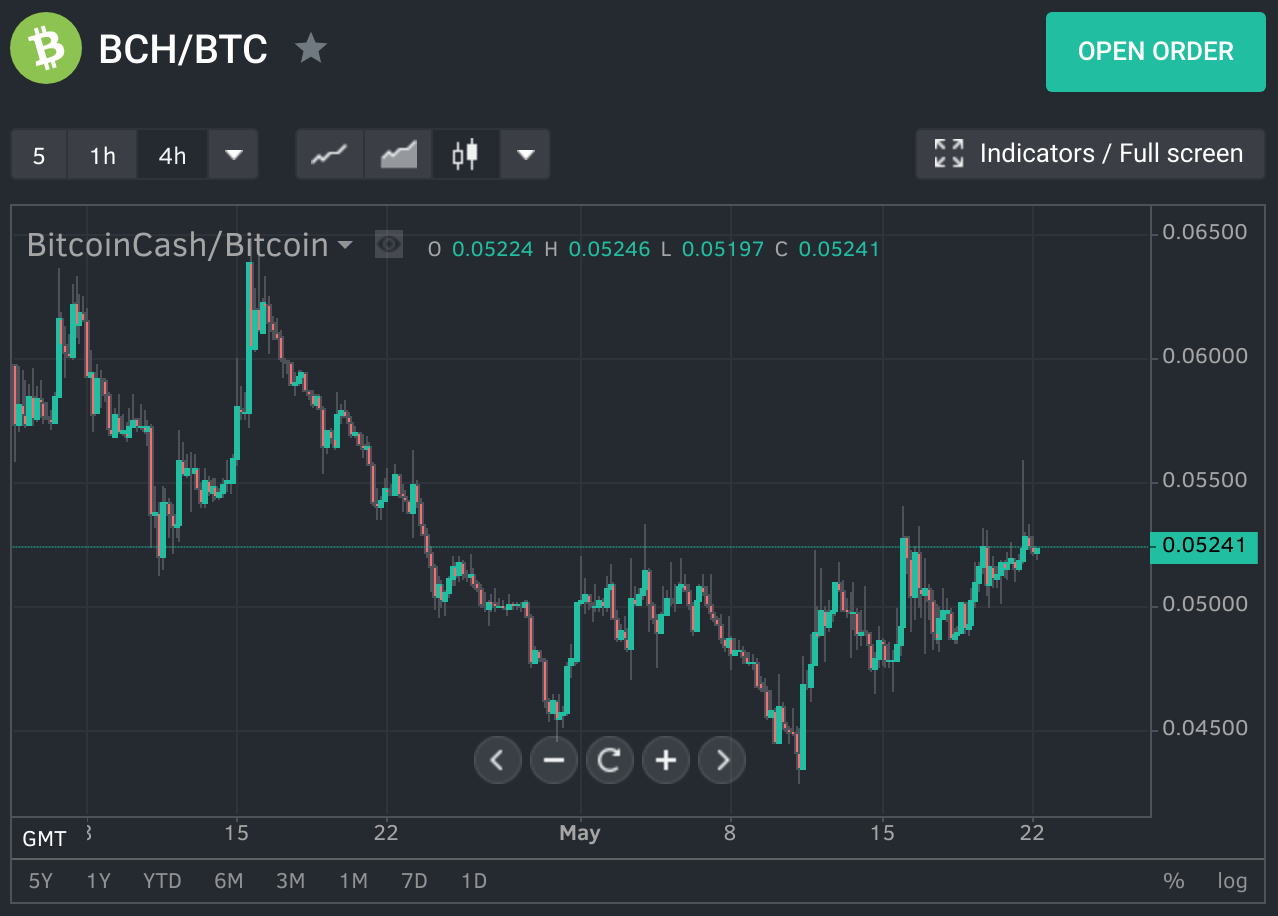Viewport: 1278px width, 916px height.
Task: Click the 0.05000 price axis label
Action: (x=1205, y=604)
